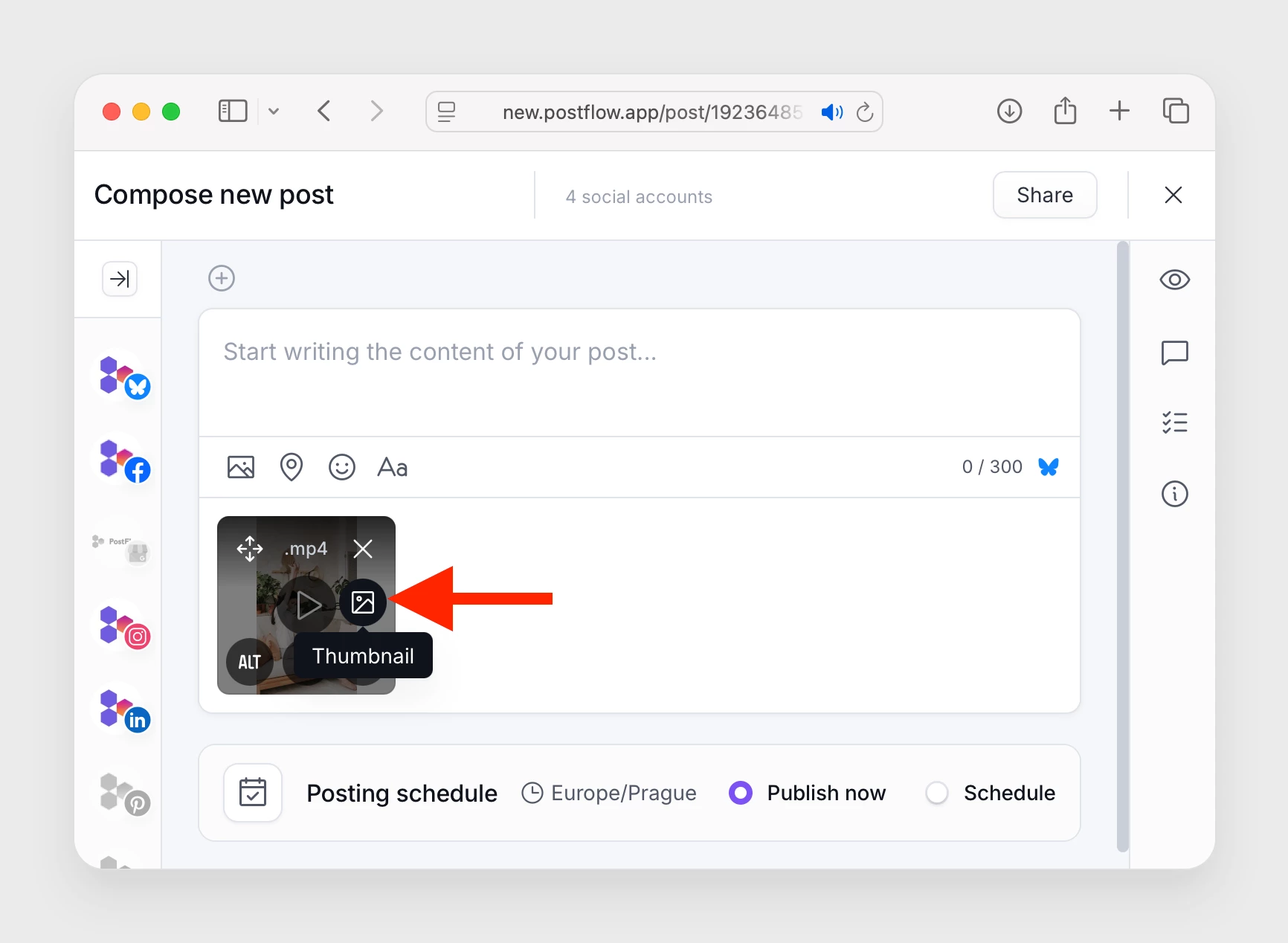Open the checklist panel icon
Viewport: 1288px width, 943px height.
coord(1174,422)
